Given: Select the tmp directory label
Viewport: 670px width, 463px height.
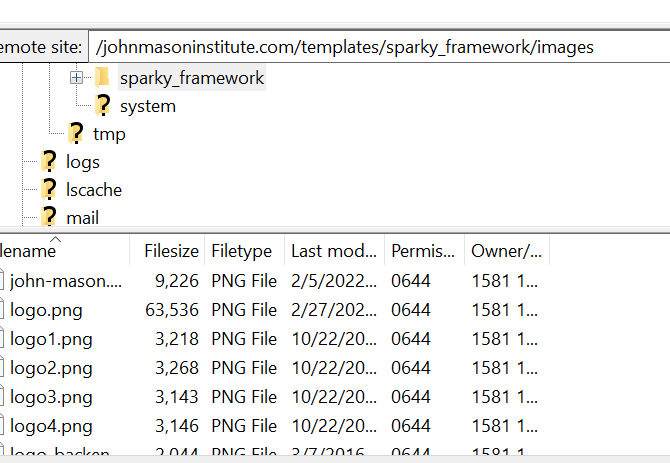Looking at the screenshot, I should click(109, 134).
